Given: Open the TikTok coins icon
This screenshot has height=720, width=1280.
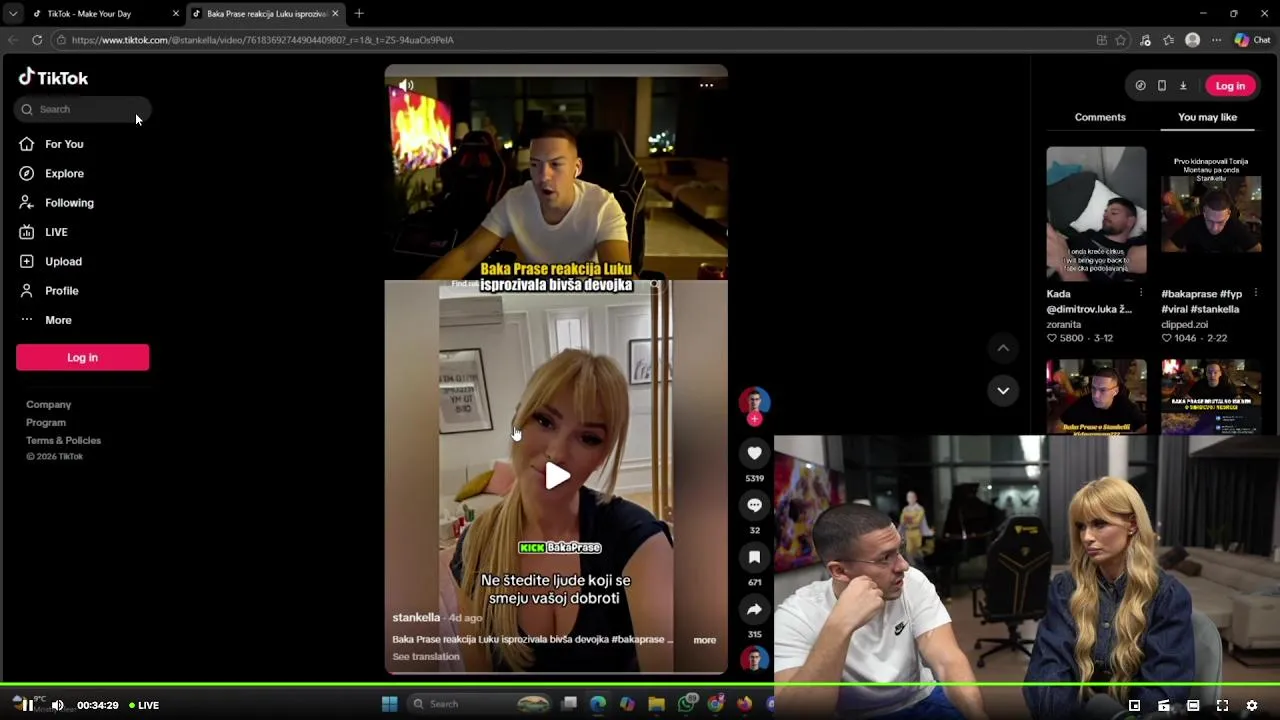Looking at the screenshot, I should (x=1140, y=86).
